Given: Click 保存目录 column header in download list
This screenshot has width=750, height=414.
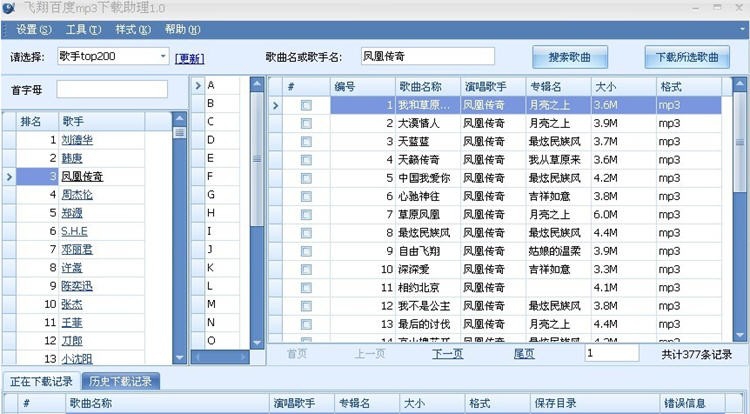Looking at the screenshot, I should [595, 403].
